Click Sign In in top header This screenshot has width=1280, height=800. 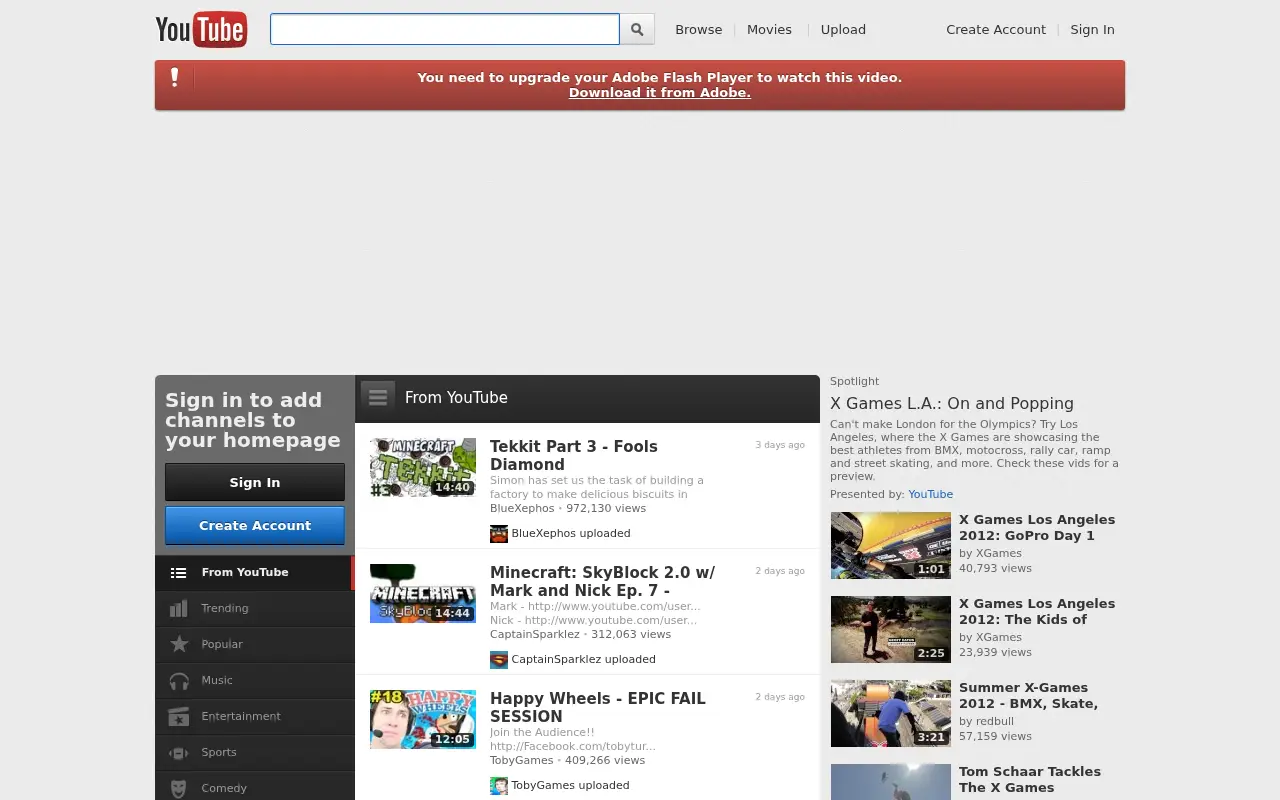point(1092,29)
